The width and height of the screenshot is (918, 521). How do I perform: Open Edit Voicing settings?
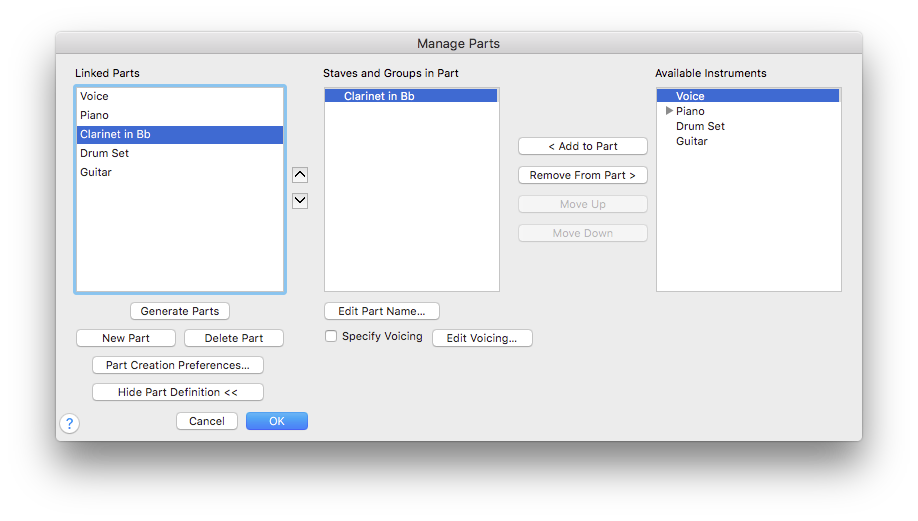click(x=482, y=338)
